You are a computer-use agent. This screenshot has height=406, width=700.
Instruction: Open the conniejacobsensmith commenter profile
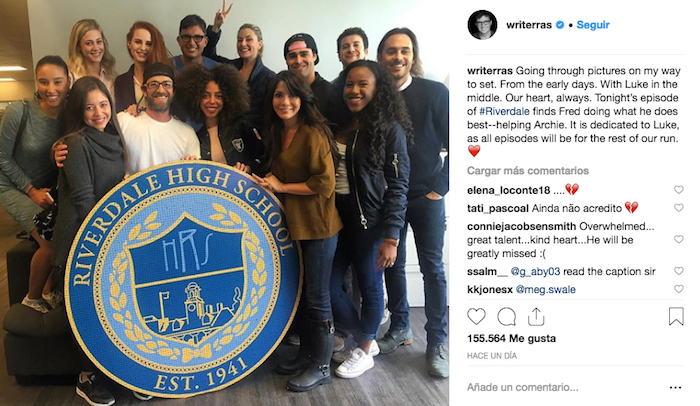(x=521, y=226)
